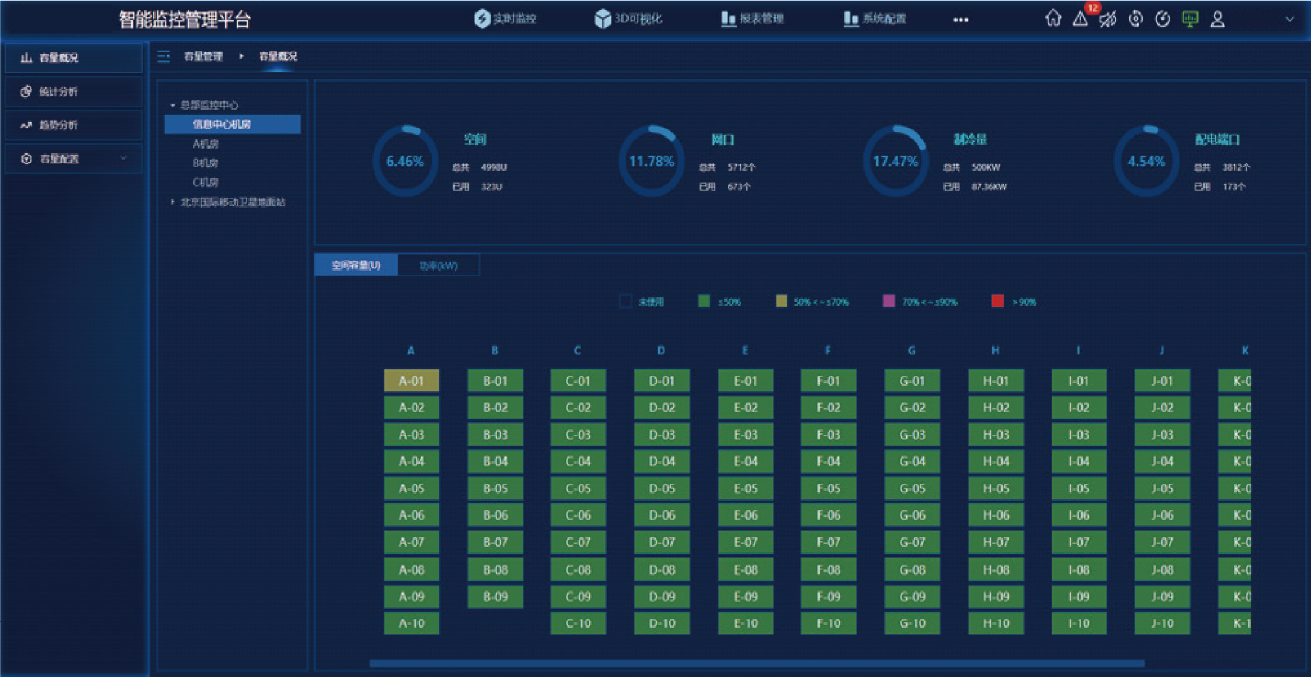Toggle the green ≤50% legend item
The height and width of the screenshot is (678, 1313).
point(719,301)
